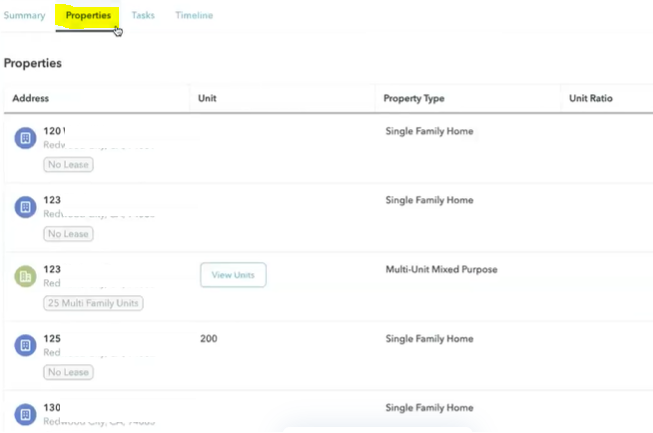Open the address 125 property link
The image size is (653, 433).
(53, 339)
